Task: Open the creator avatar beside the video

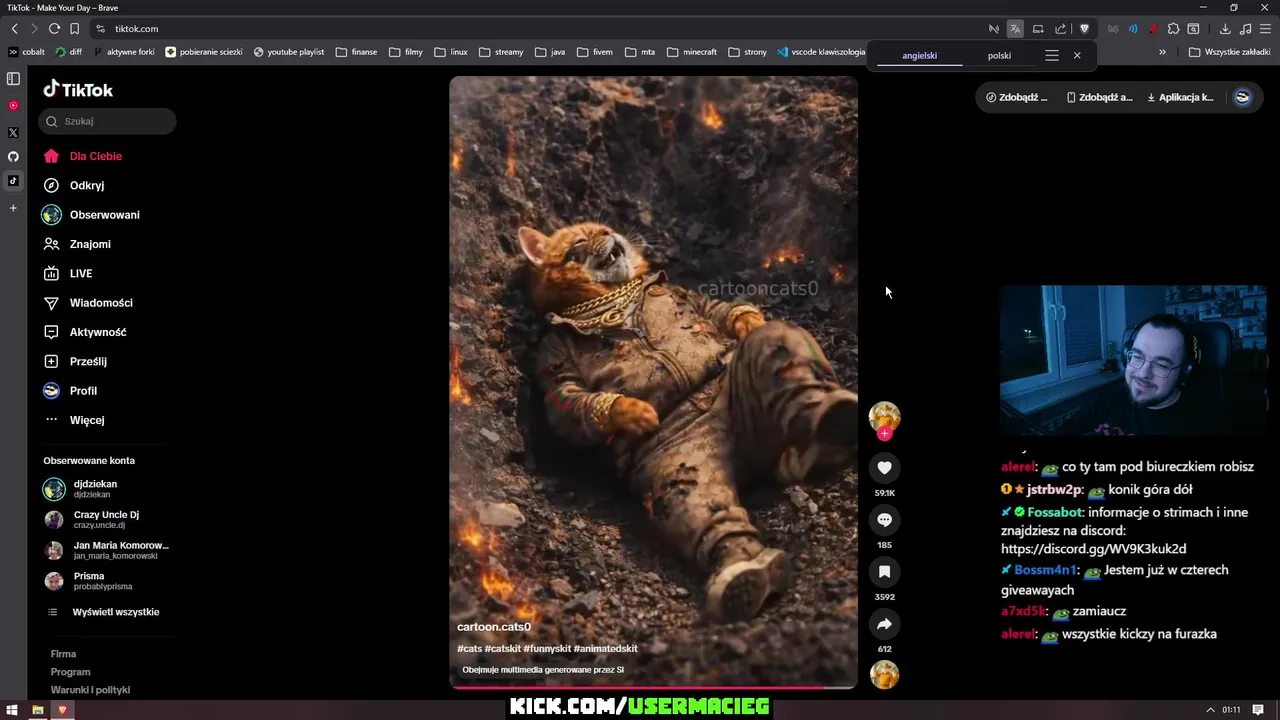Action: [884, 416]
